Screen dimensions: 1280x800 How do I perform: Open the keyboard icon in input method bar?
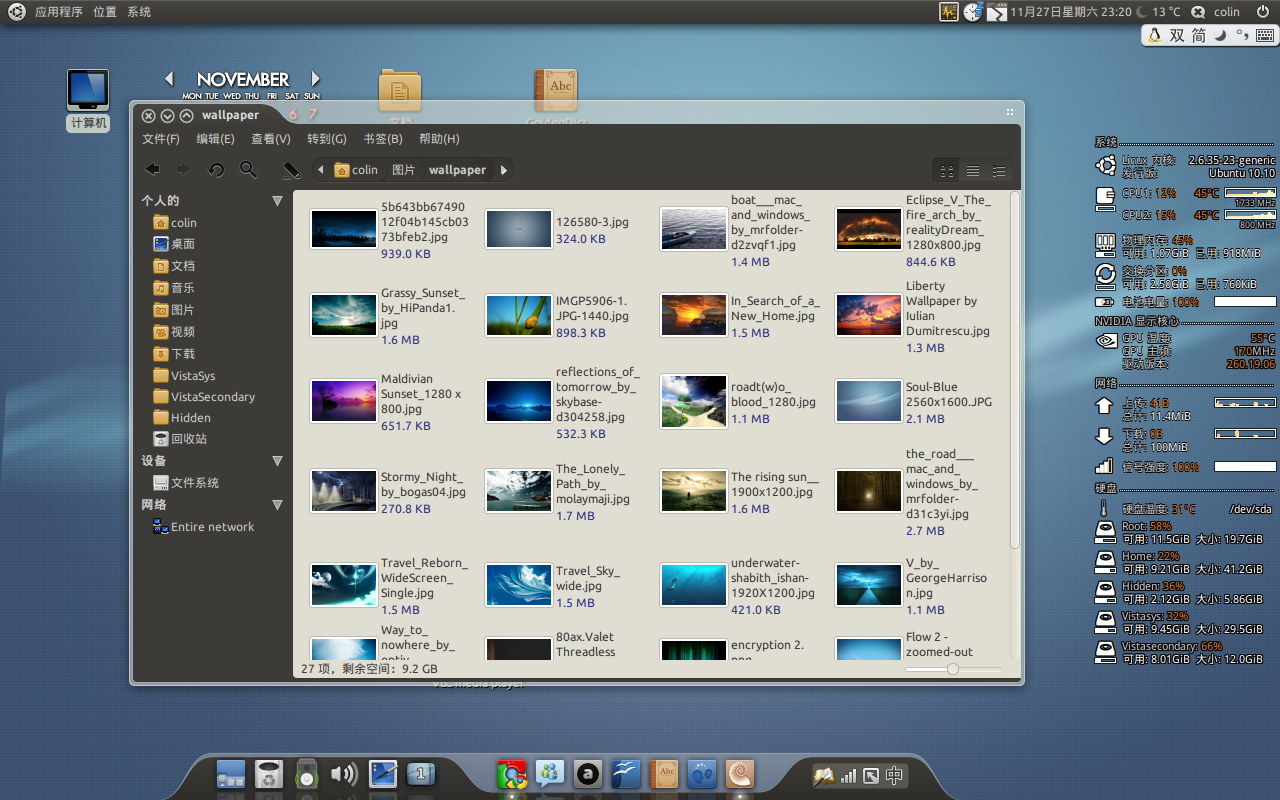[x=1264, y=35]
